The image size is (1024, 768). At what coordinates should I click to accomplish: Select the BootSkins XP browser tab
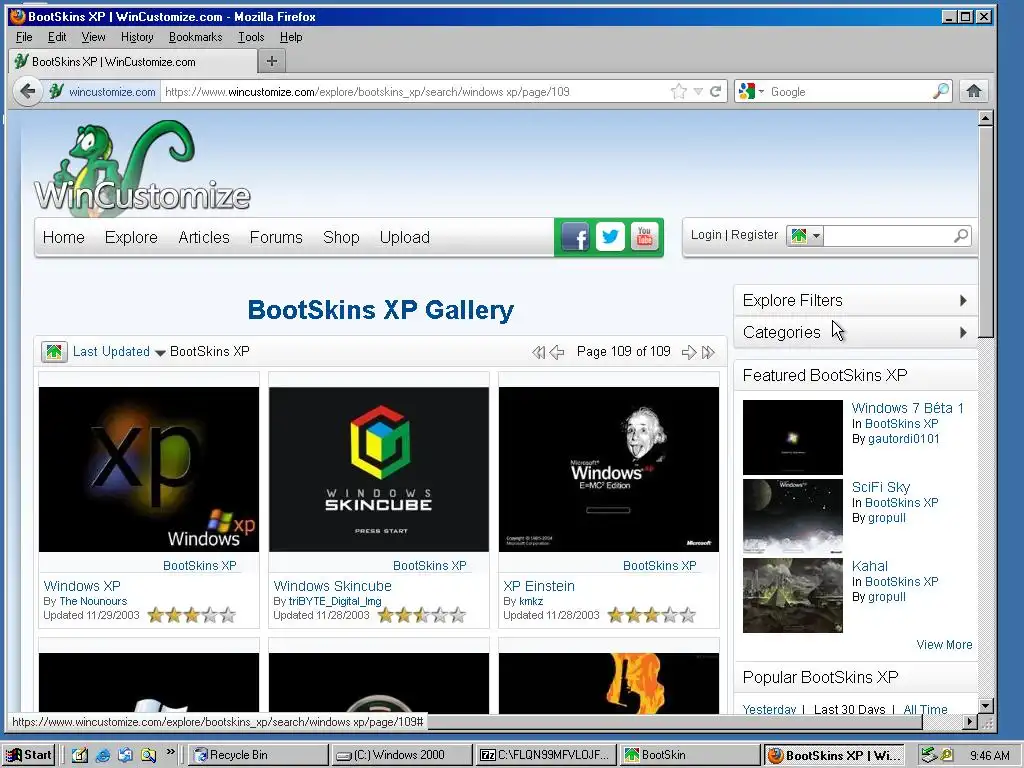coord(134,61)
